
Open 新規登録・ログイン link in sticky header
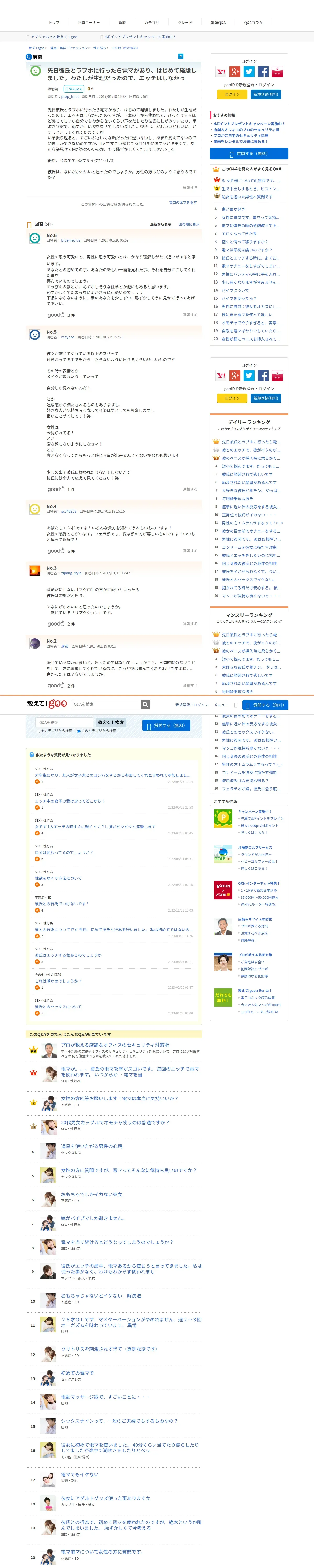coord(192,704)
